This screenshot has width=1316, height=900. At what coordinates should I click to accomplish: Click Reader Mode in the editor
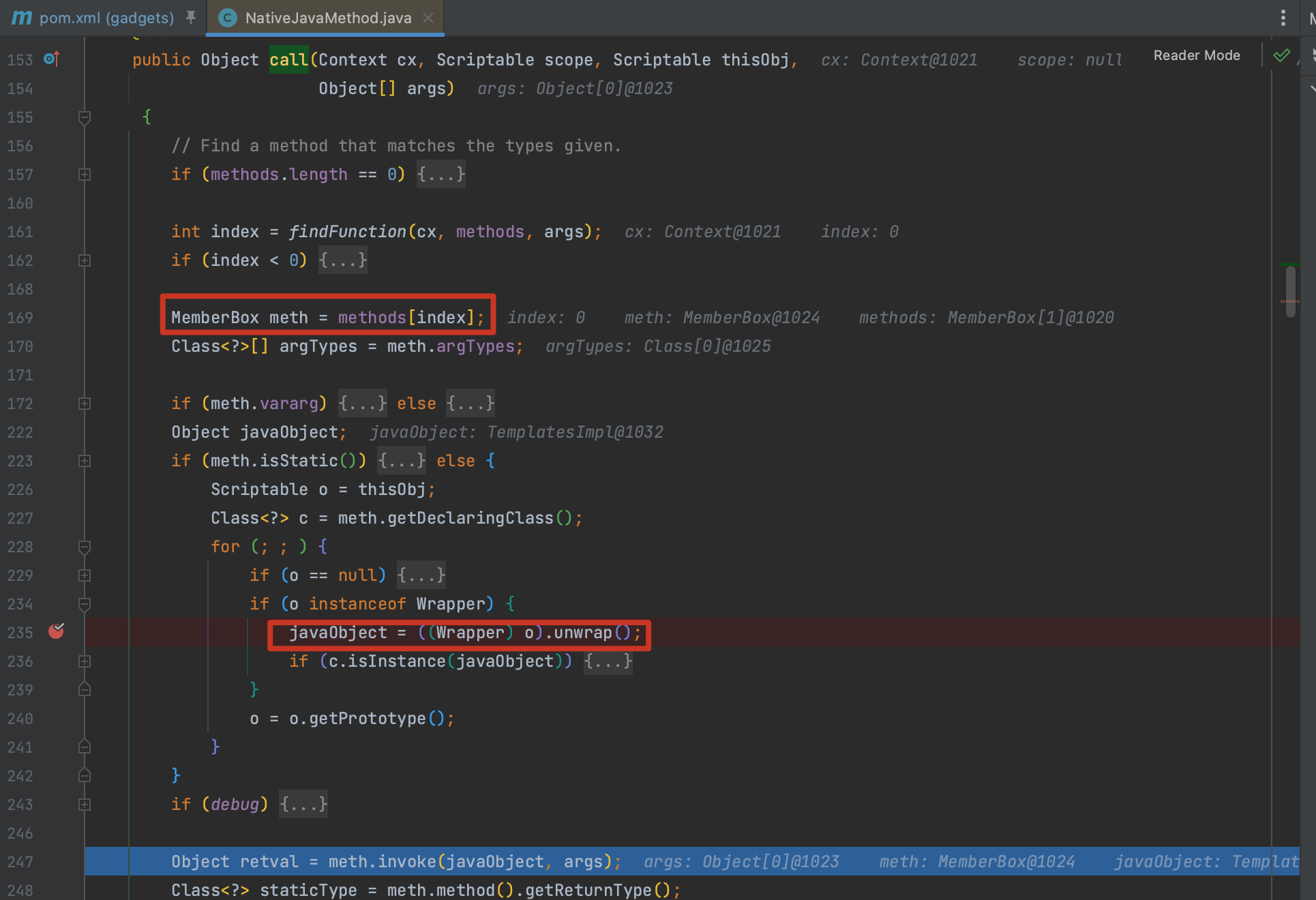(x=1197, y=55)
